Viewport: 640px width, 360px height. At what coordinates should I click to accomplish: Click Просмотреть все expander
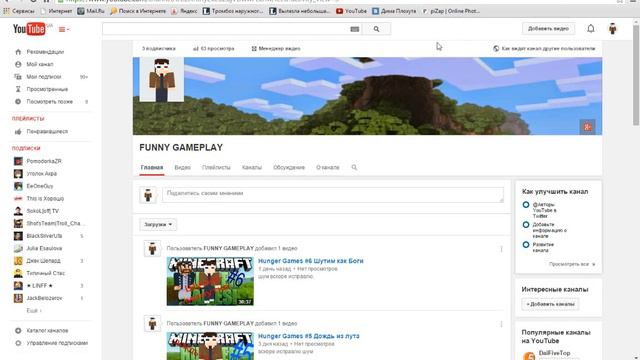[x=572, y=264]
